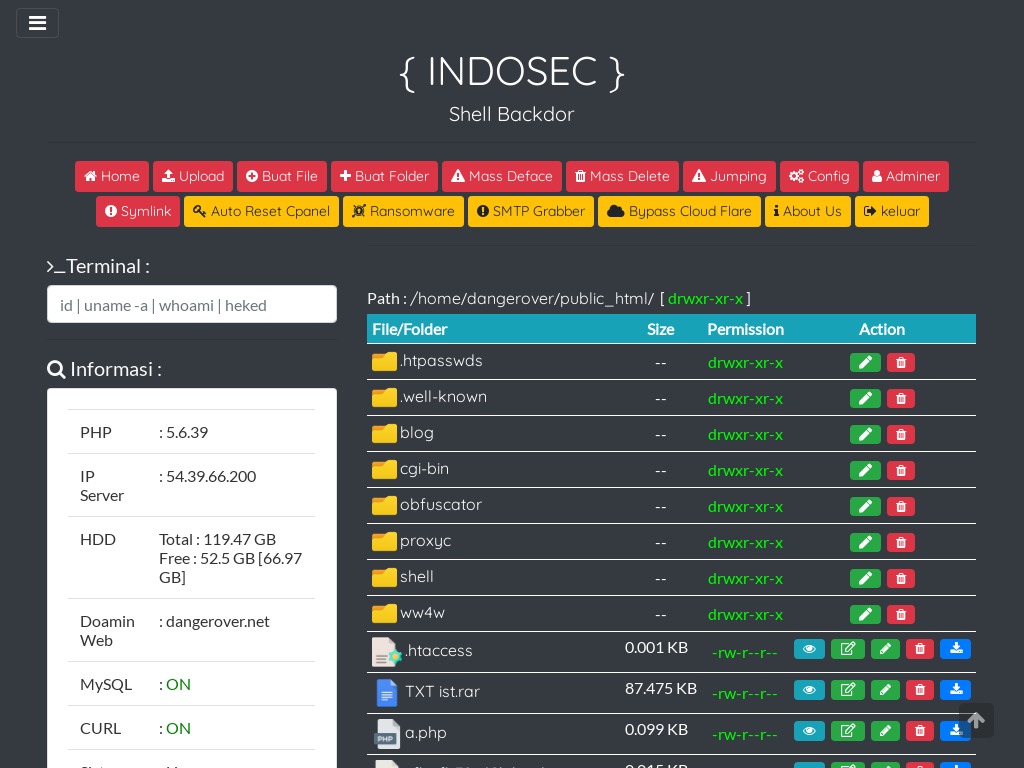1024x768 pixels.
Task: Click rename pencil icon for .well-known folder
Action: point(865,398)
